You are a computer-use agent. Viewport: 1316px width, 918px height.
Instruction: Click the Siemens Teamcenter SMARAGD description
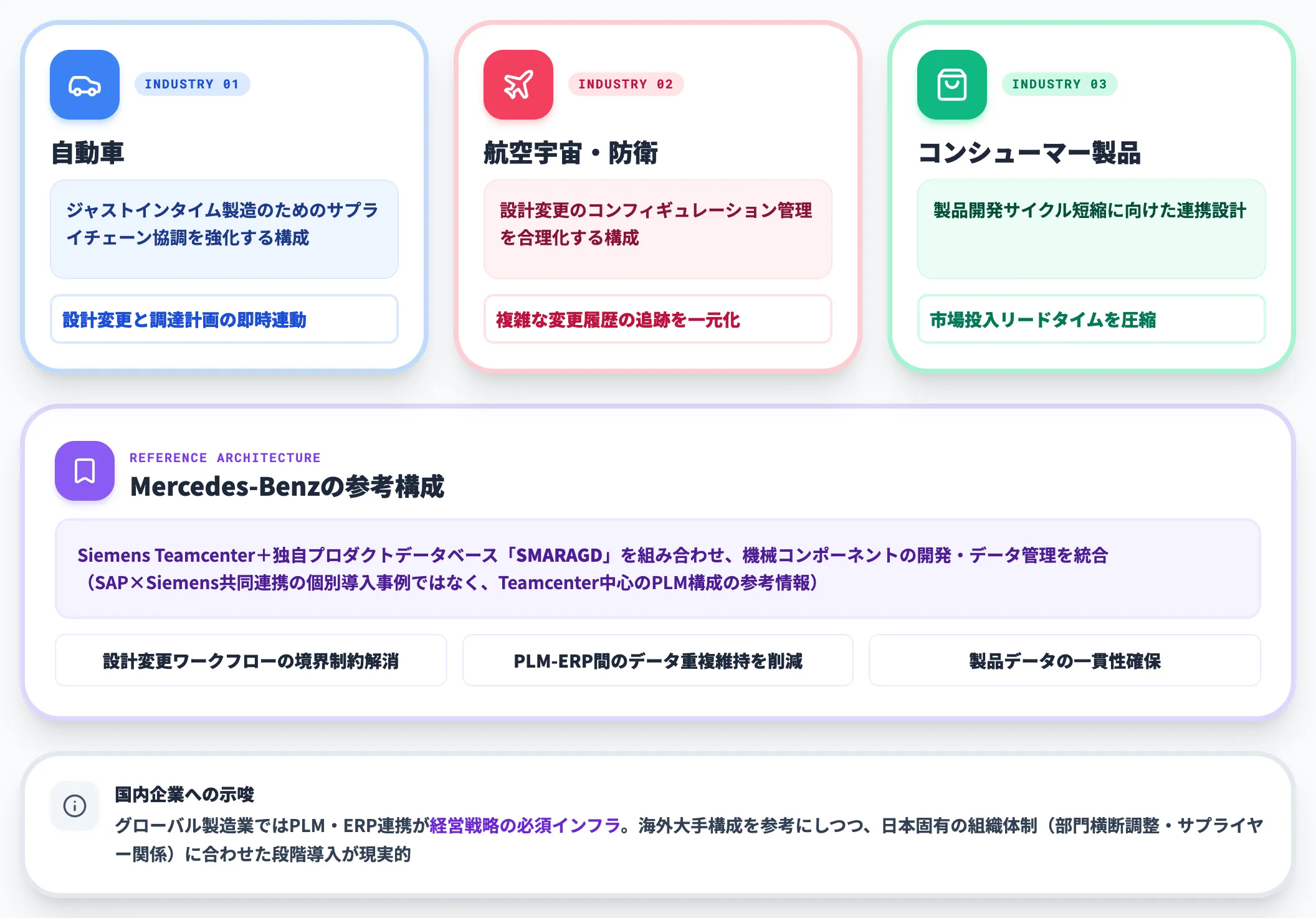pos(658,569)
